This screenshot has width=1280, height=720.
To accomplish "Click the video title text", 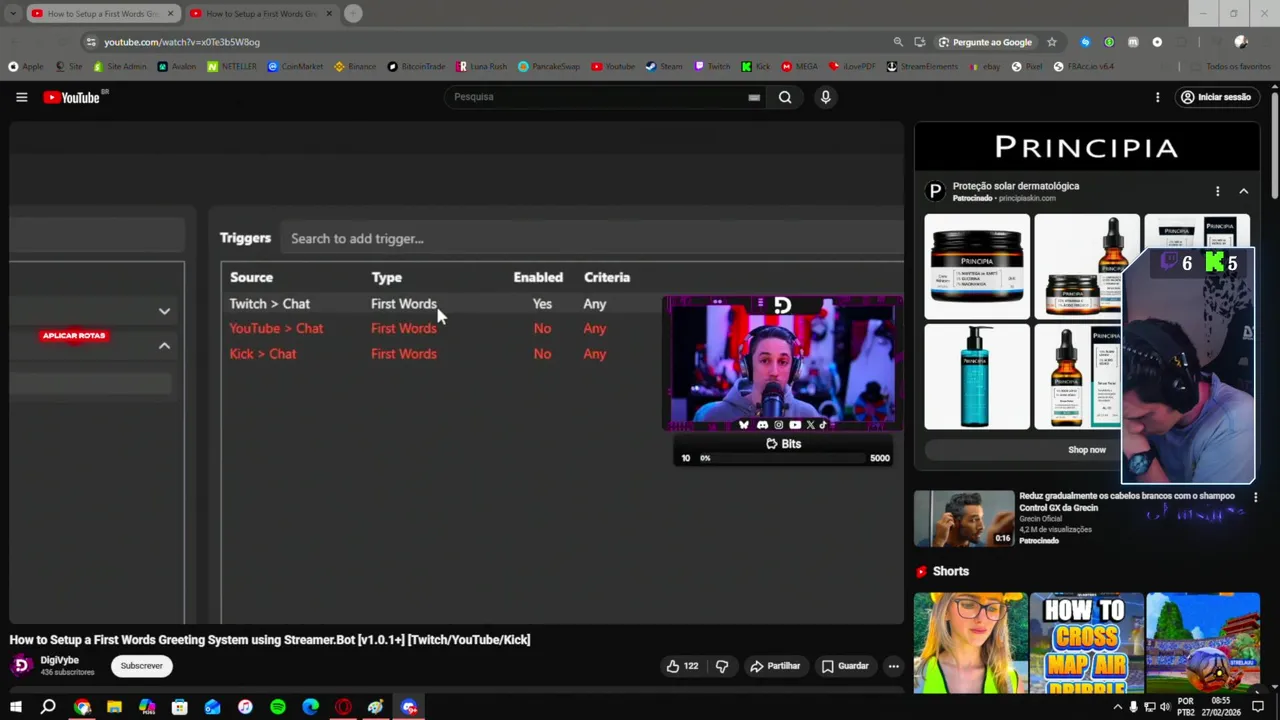I will [270, 640].
